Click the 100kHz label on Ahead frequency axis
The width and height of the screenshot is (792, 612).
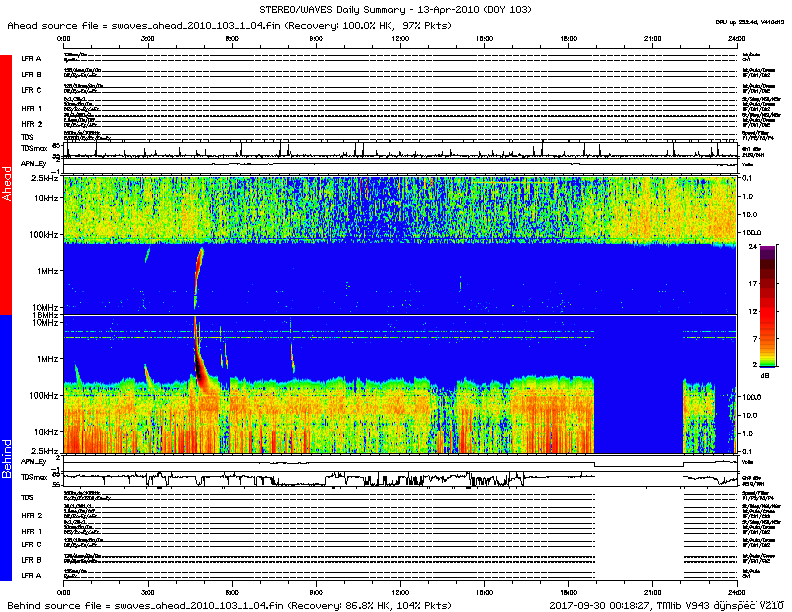(42, 233)
